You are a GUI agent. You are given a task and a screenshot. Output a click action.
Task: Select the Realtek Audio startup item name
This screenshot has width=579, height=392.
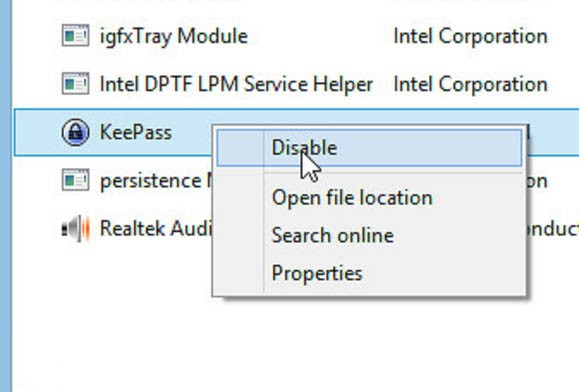tap(156, 228)
